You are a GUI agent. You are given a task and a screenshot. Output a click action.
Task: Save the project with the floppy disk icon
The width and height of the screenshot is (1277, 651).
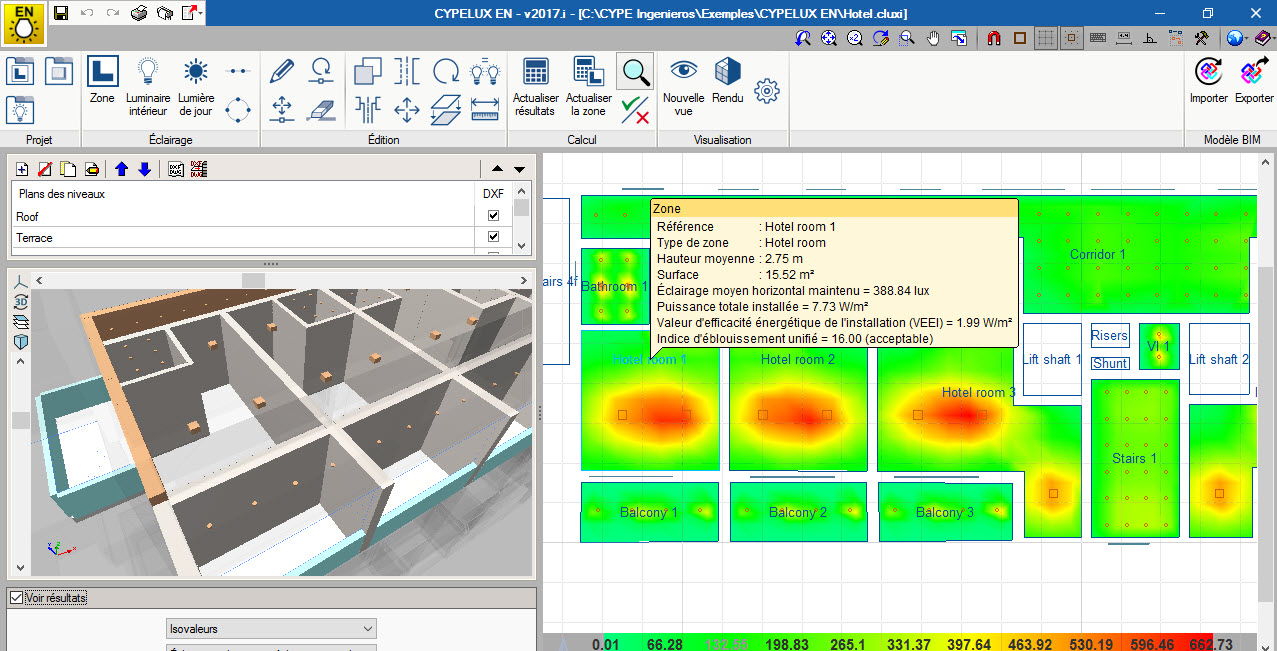click(x=61, y=13)
